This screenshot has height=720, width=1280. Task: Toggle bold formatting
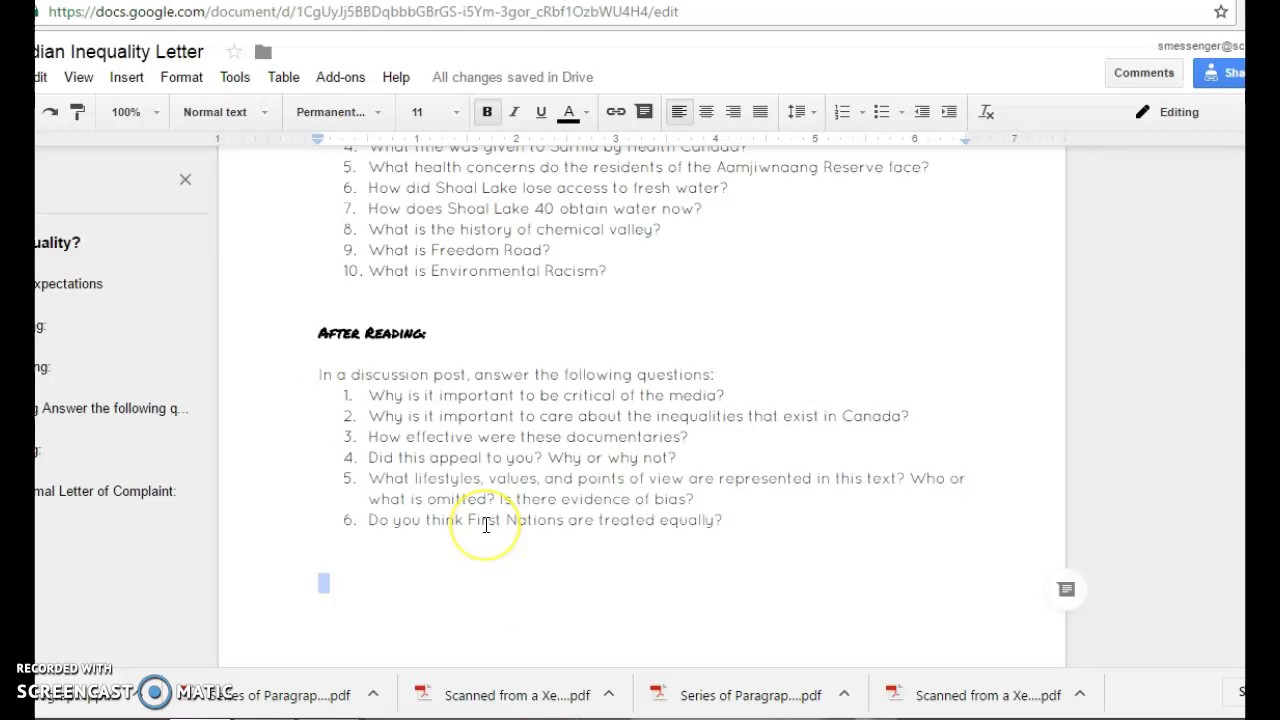click(487, 112)
